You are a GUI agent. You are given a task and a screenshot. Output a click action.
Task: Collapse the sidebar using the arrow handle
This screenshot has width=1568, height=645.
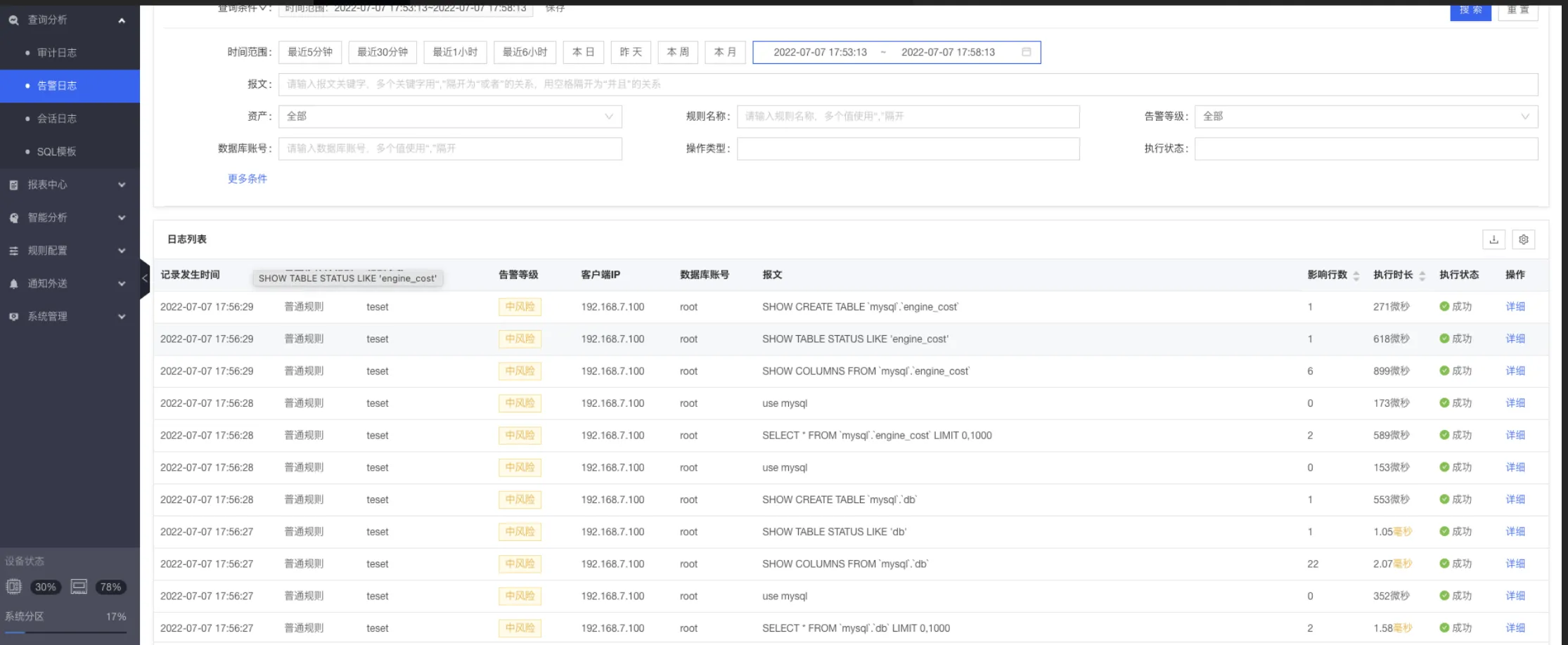coord(145,278)
